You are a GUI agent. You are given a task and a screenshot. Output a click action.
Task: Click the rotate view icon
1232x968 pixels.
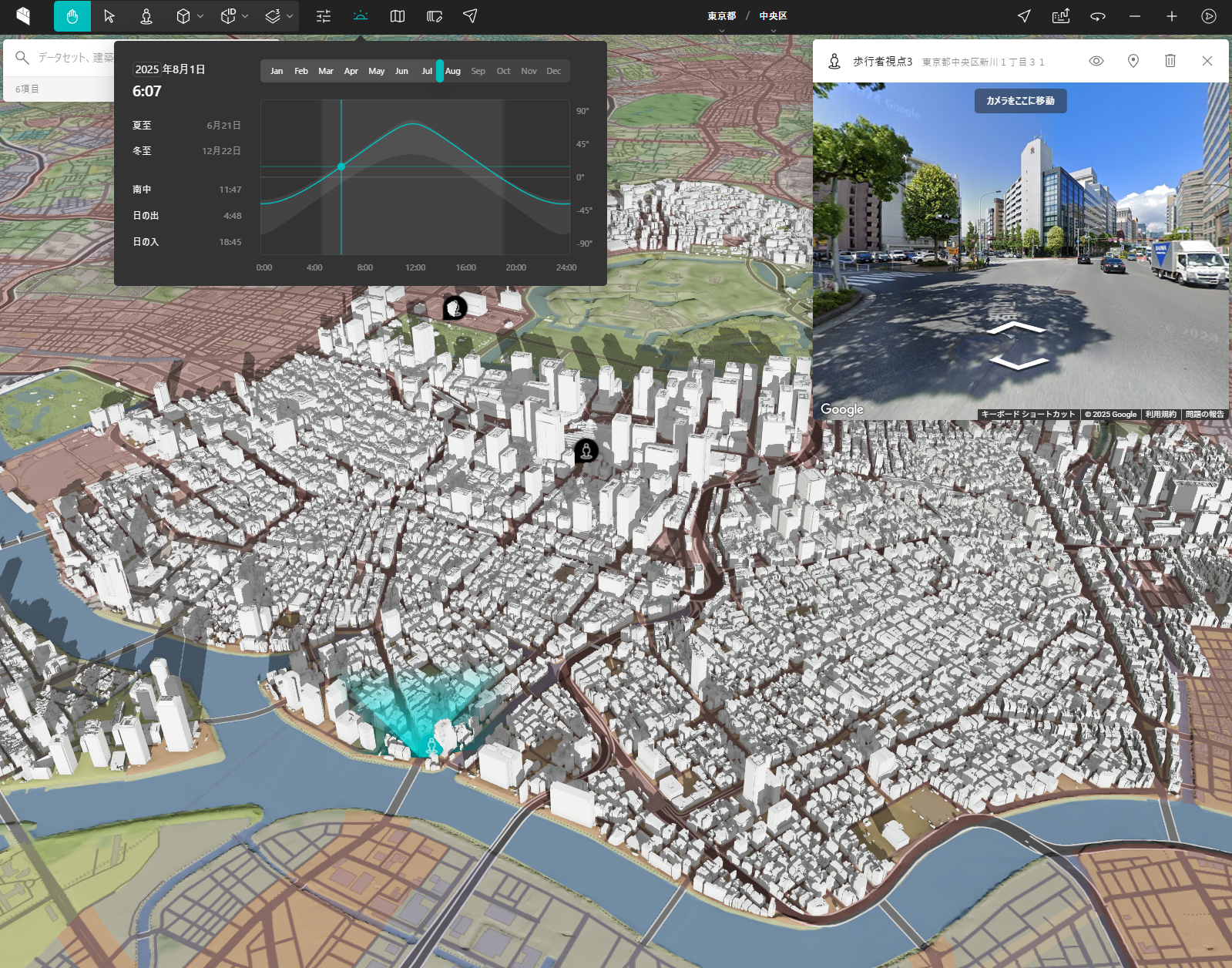point(1098,16)
